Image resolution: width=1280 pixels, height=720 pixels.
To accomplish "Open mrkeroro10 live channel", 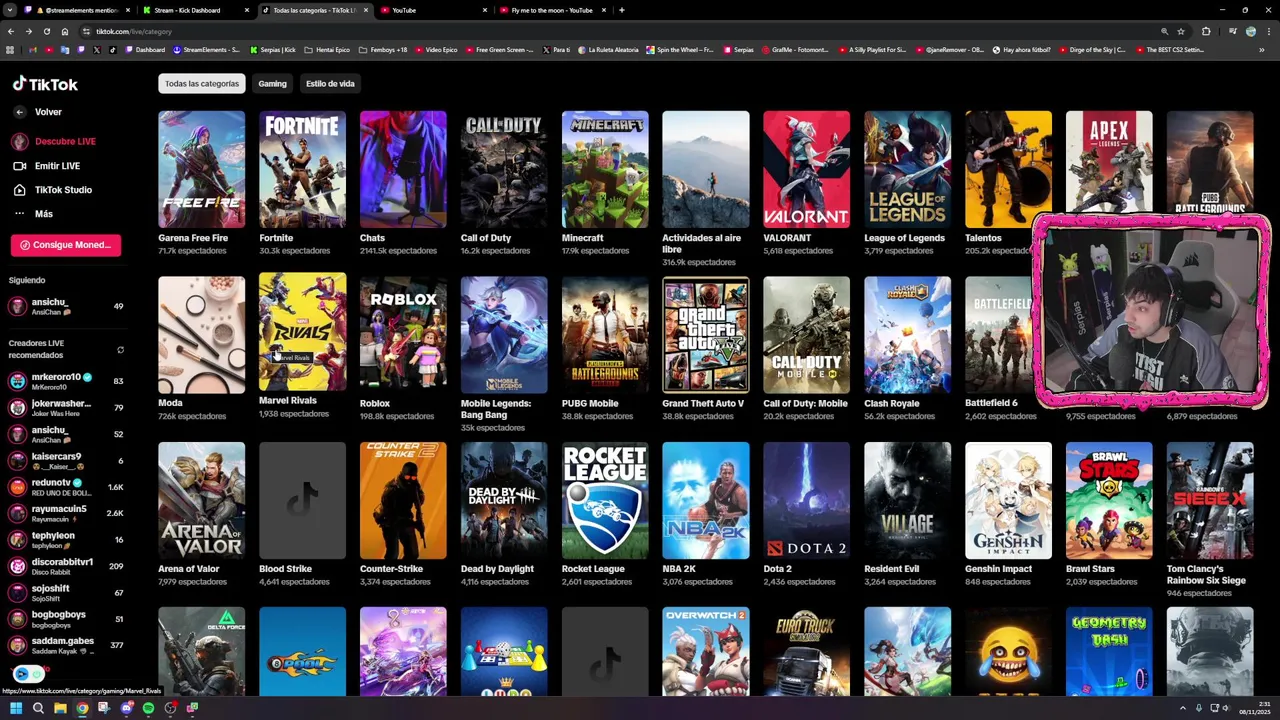I will point(66,381).
